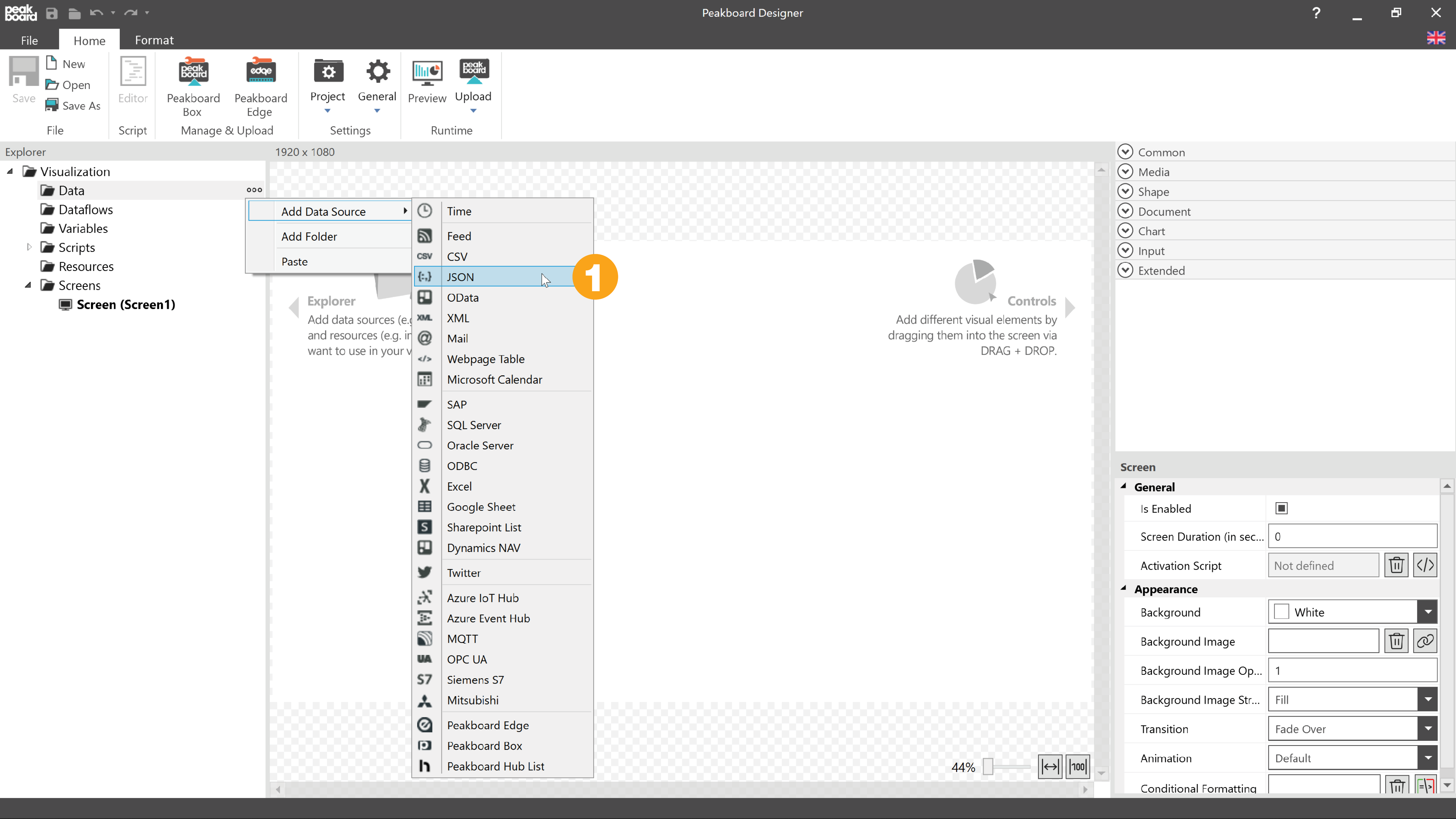Select the Dataflows folder
The height and width of the screenshot is (819, 1456).
point(76,209)
